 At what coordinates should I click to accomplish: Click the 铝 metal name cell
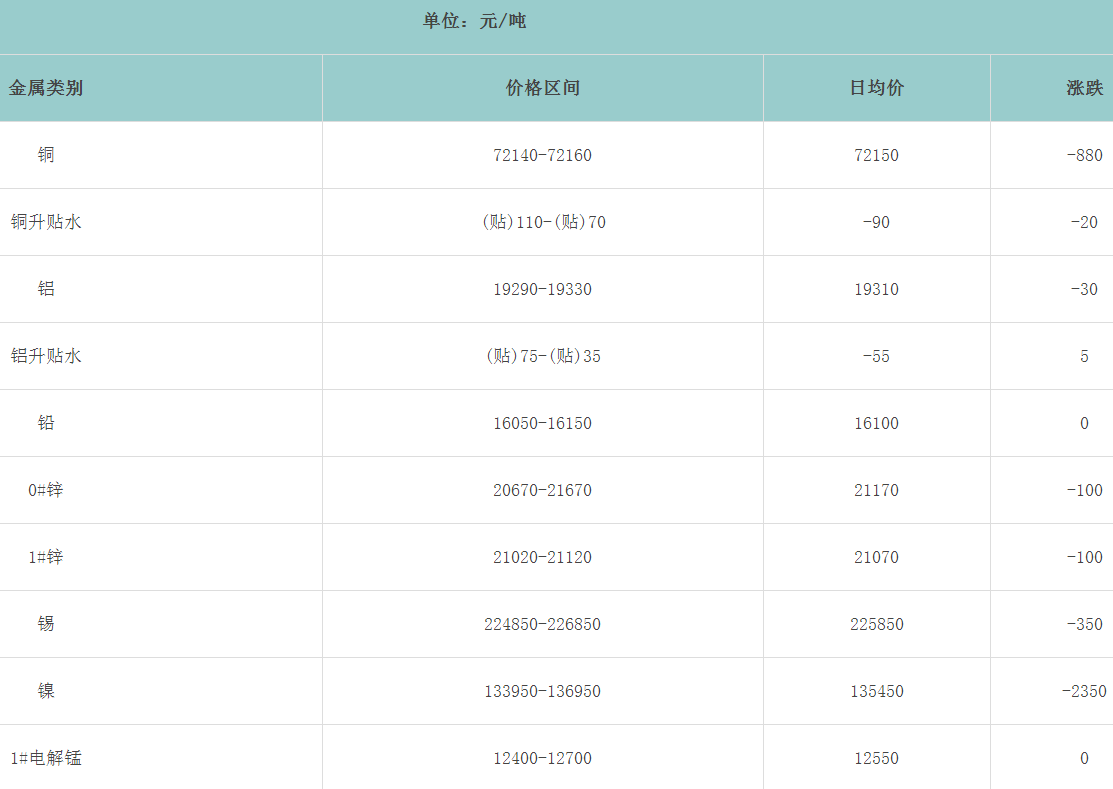click(46, 289)
